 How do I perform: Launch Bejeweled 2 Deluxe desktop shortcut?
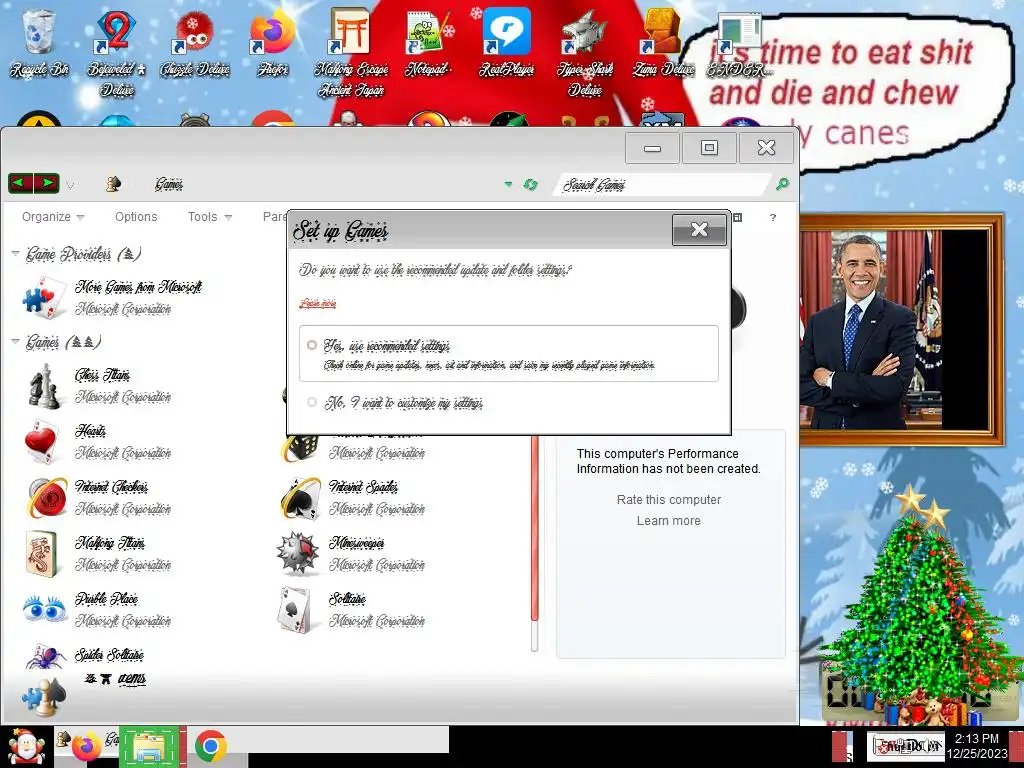pos(116,52)
